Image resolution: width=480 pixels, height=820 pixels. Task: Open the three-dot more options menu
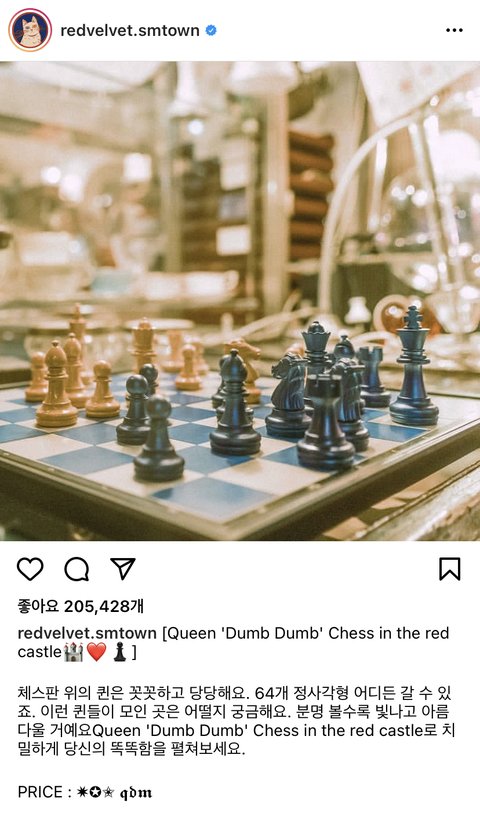454,30
